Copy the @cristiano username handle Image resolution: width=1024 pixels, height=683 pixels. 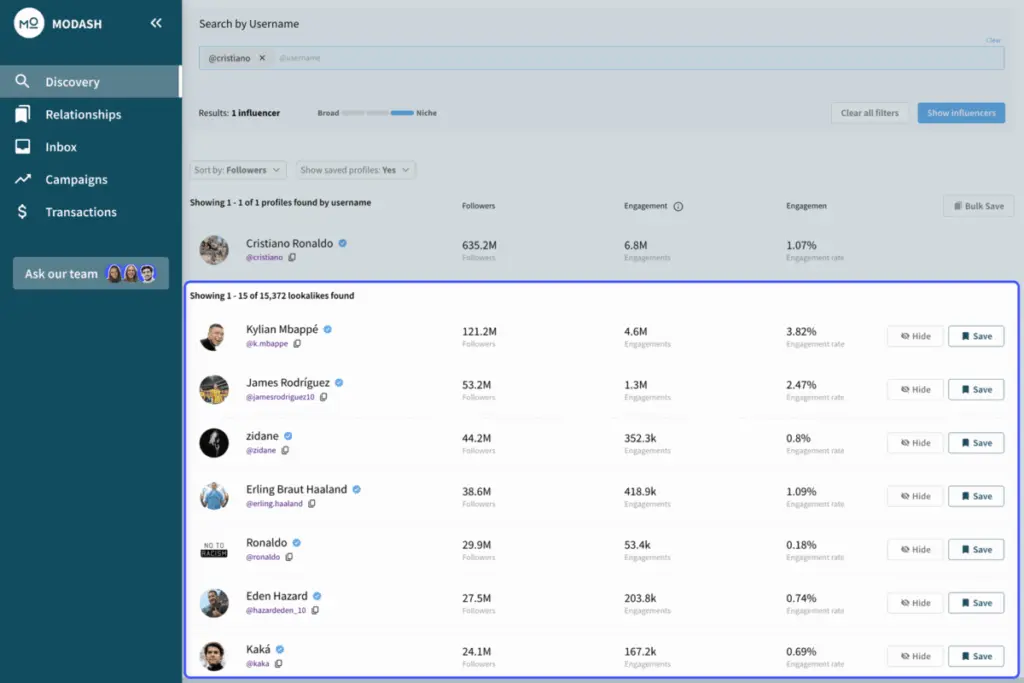tap(292, 258)
